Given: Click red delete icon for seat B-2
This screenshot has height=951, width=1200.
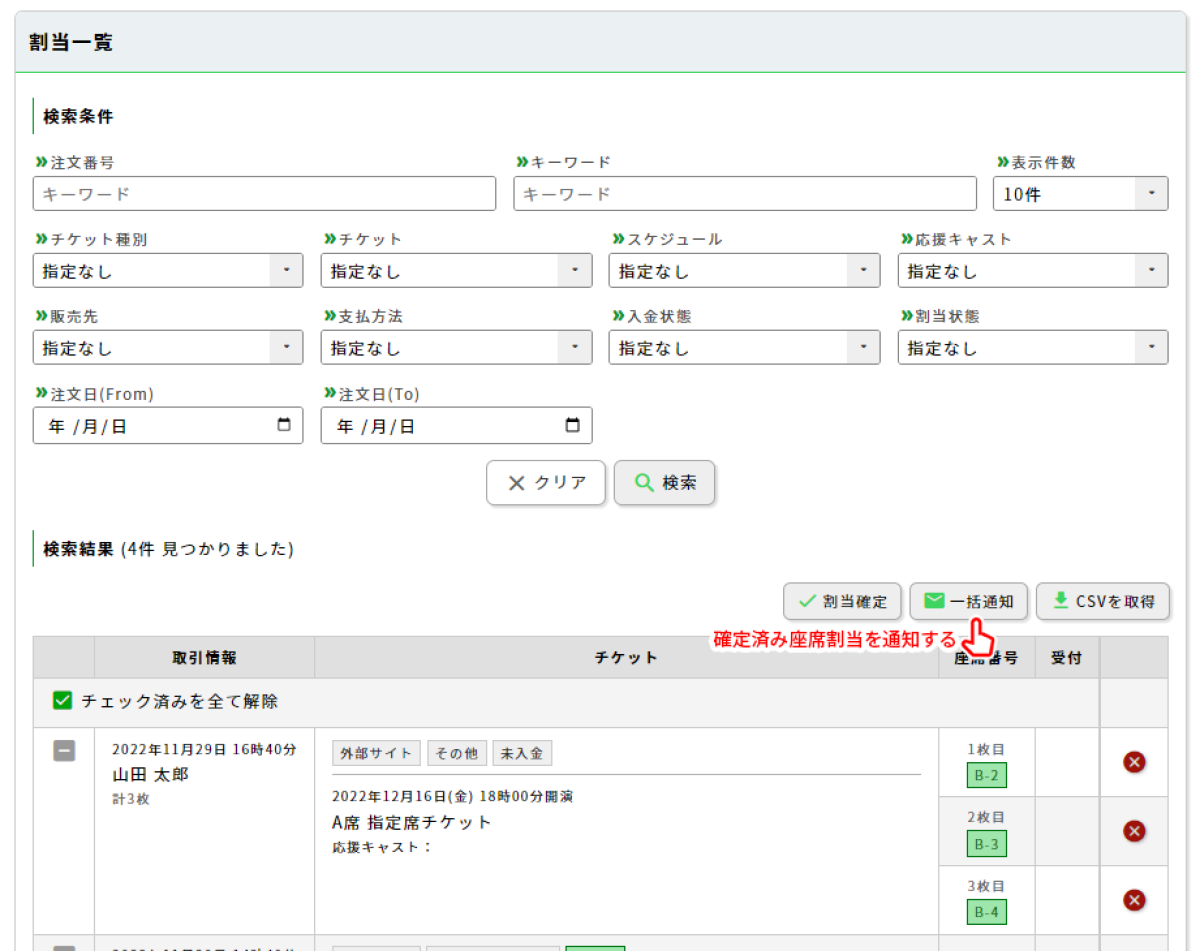Looking at the screenshot, I should (x=1134, y=763).
